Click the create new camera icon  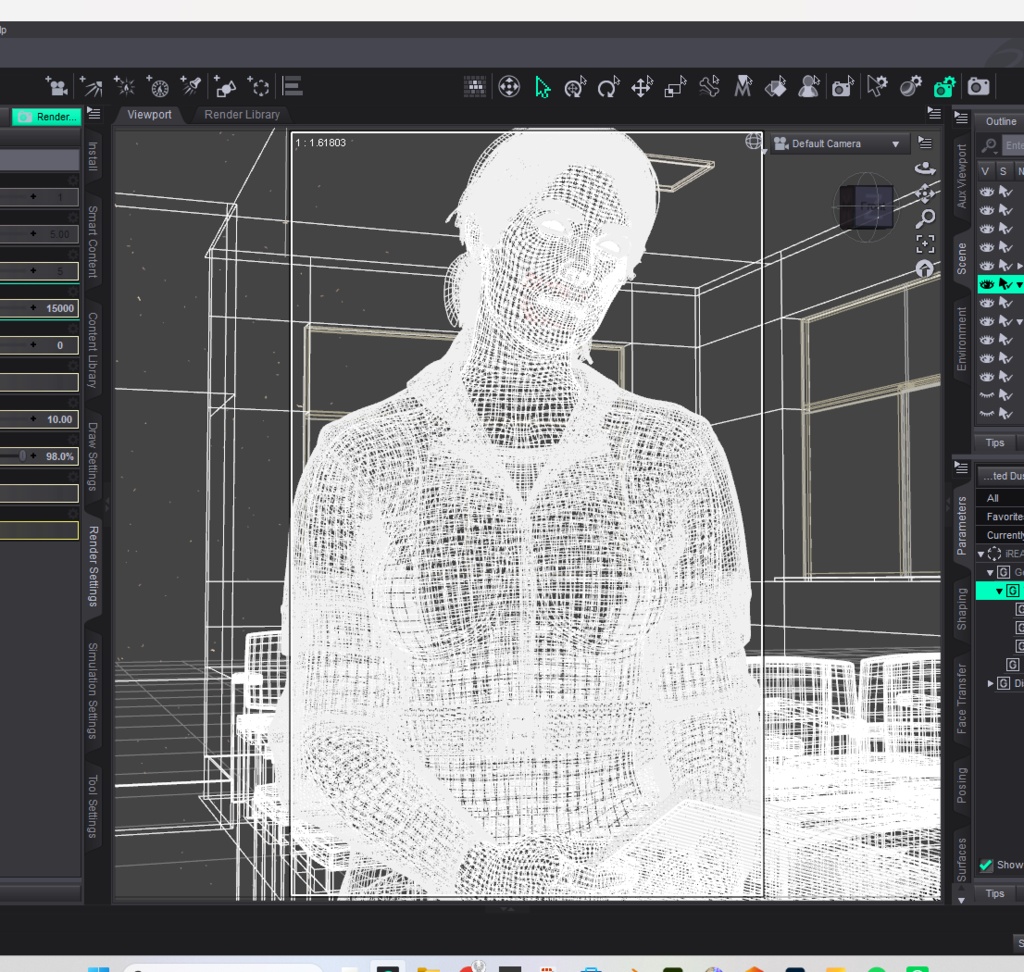pyautogui.click(x=56, y=86)
